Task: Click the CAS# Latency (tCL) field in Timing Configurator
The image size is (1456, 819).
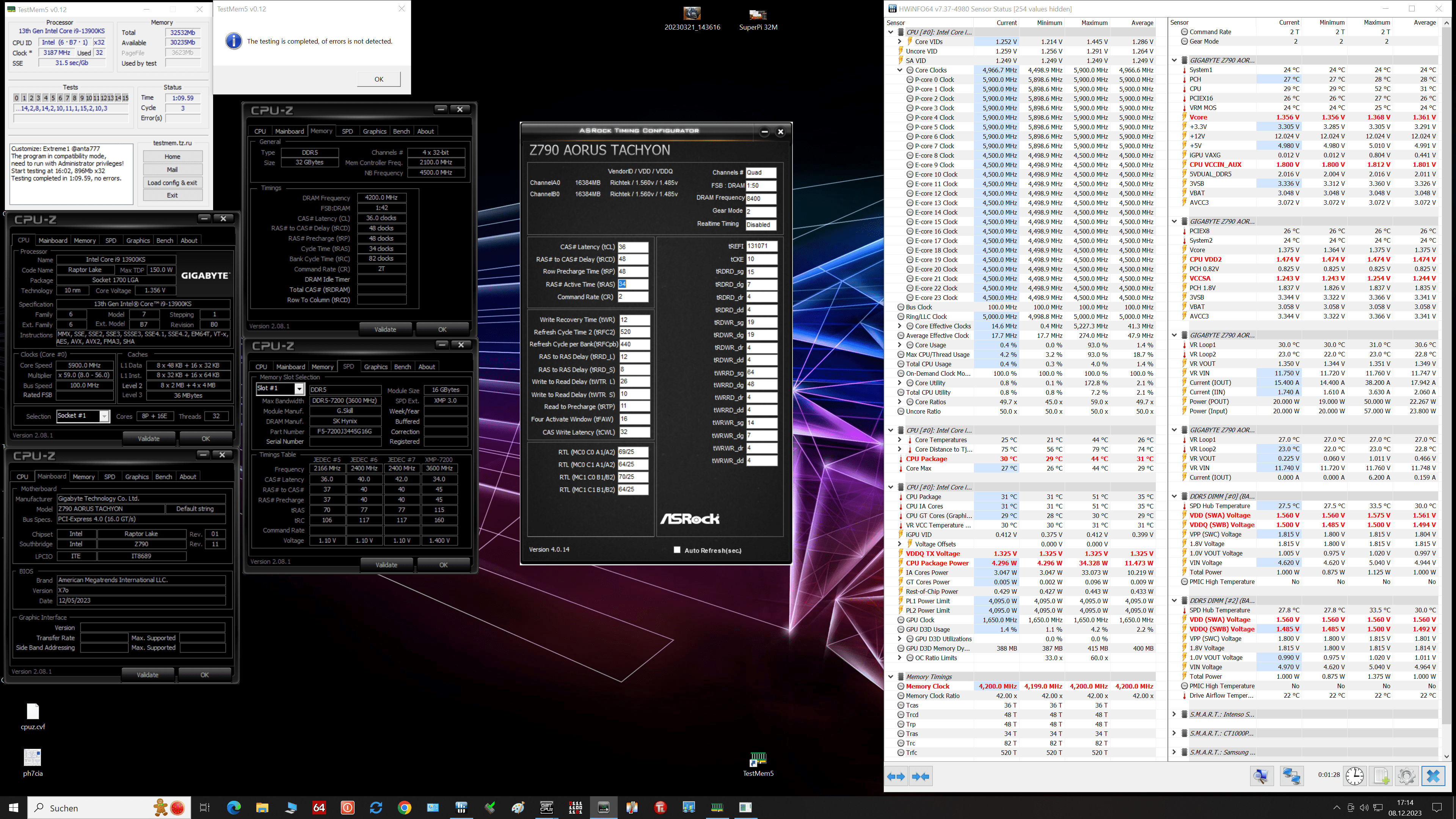Action: pos(633,247)
